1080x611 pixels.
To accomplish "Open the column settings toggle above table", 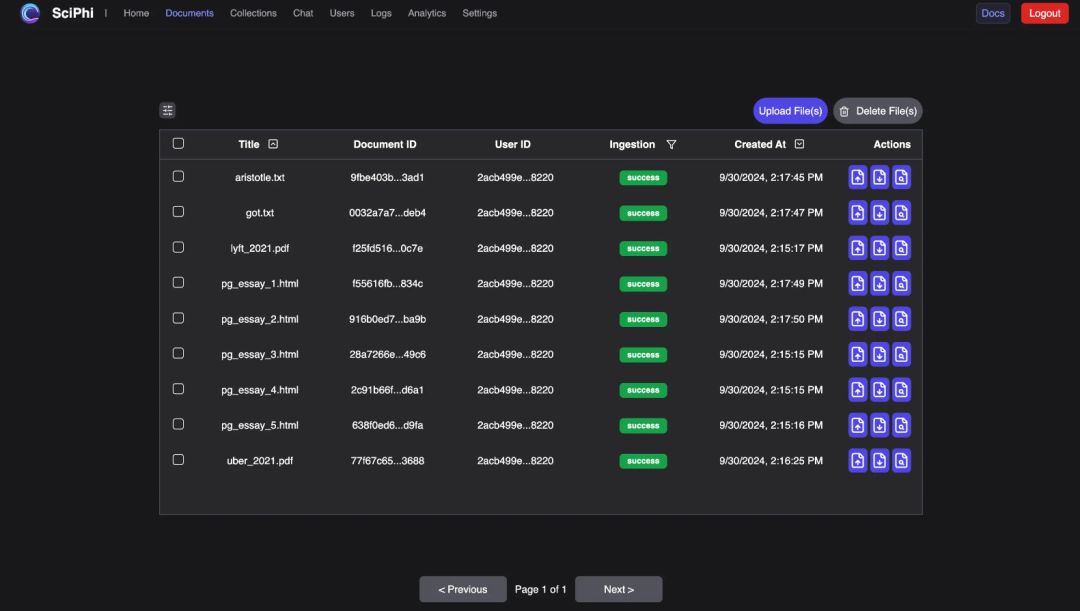I will (x=167, y=110).
